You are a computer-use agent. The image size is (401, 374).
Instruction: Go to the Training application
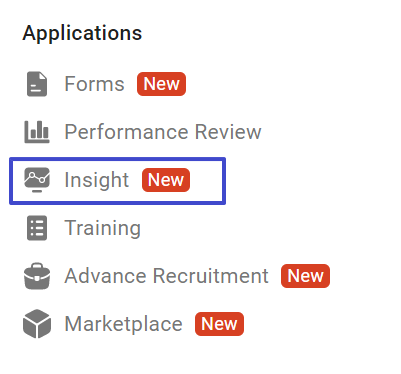pos(103,228)
